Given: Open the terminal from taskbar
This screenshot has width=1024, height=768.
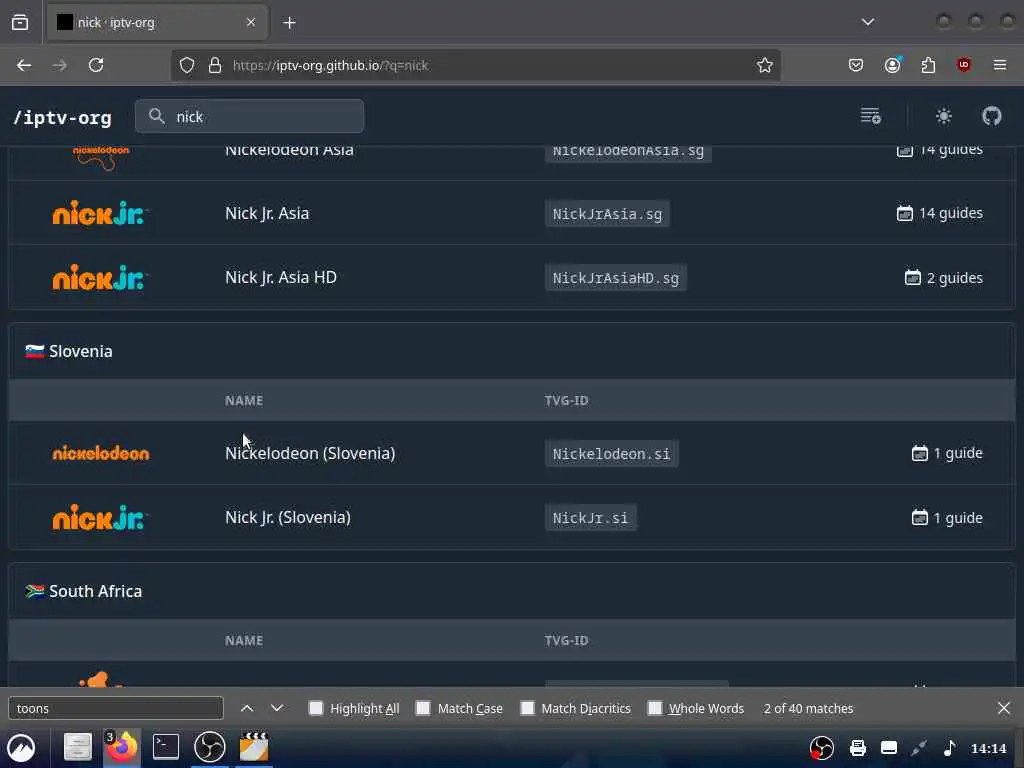Looking at the screenshot, I should [166, 747].
